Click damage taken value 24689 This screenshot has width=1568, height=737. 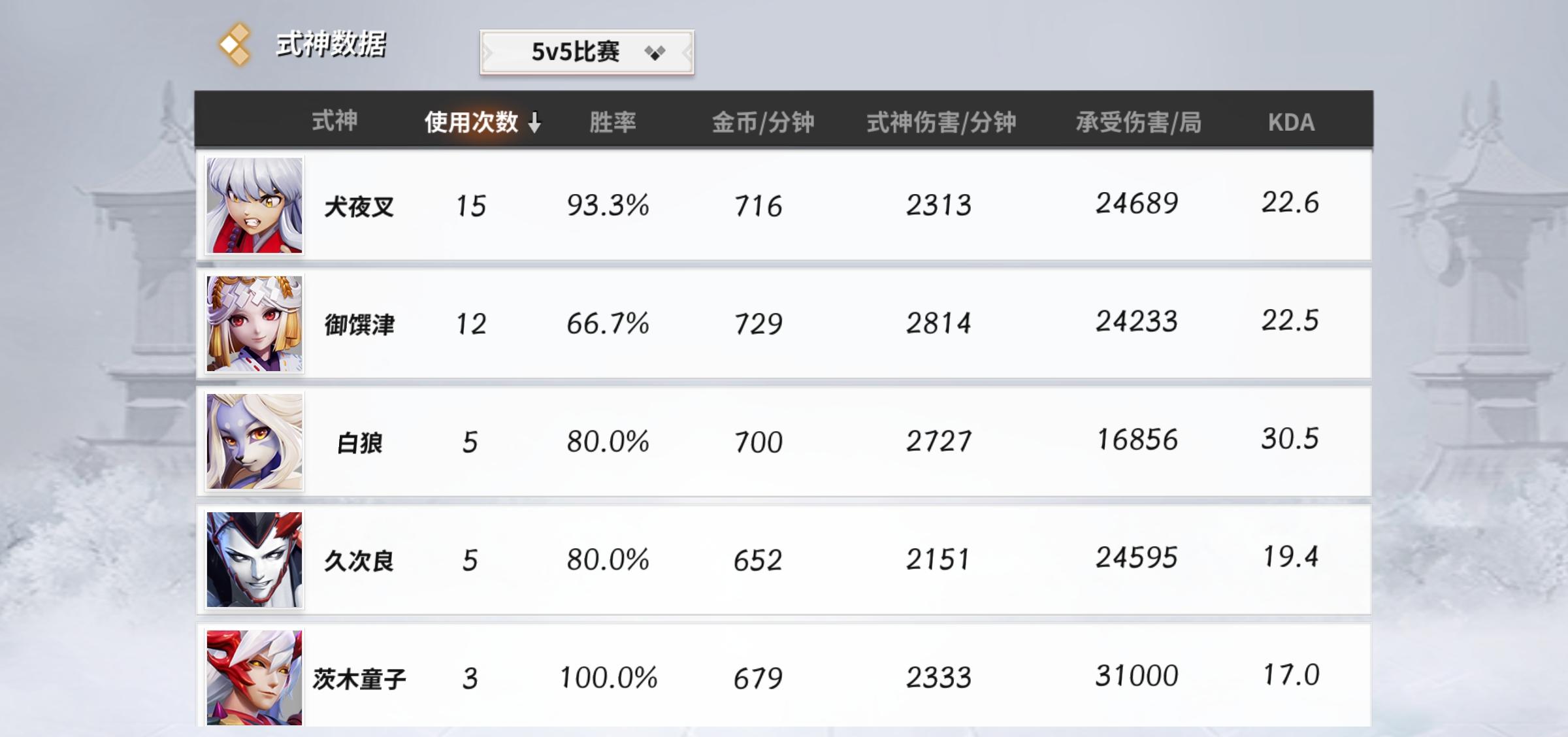(x=1137, y=203)
